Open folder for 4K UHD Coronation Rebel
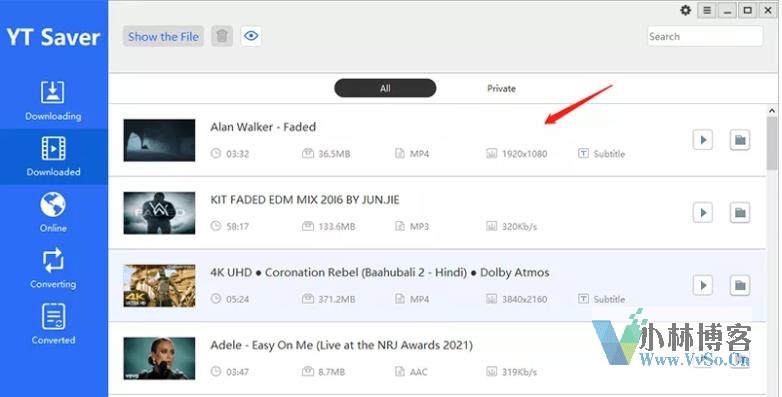Image resolution: width=782 pixels, height=397 pixels. pos(740,285)
